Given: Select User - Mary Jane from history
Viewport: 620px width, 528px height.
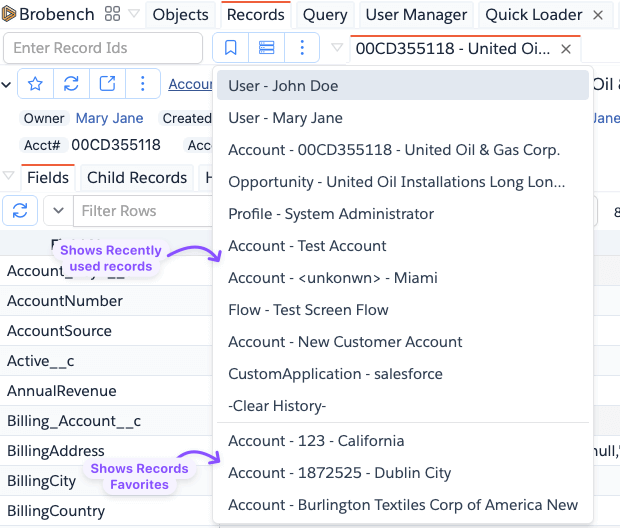Looking at the screenshot, I should pos(403,118).
